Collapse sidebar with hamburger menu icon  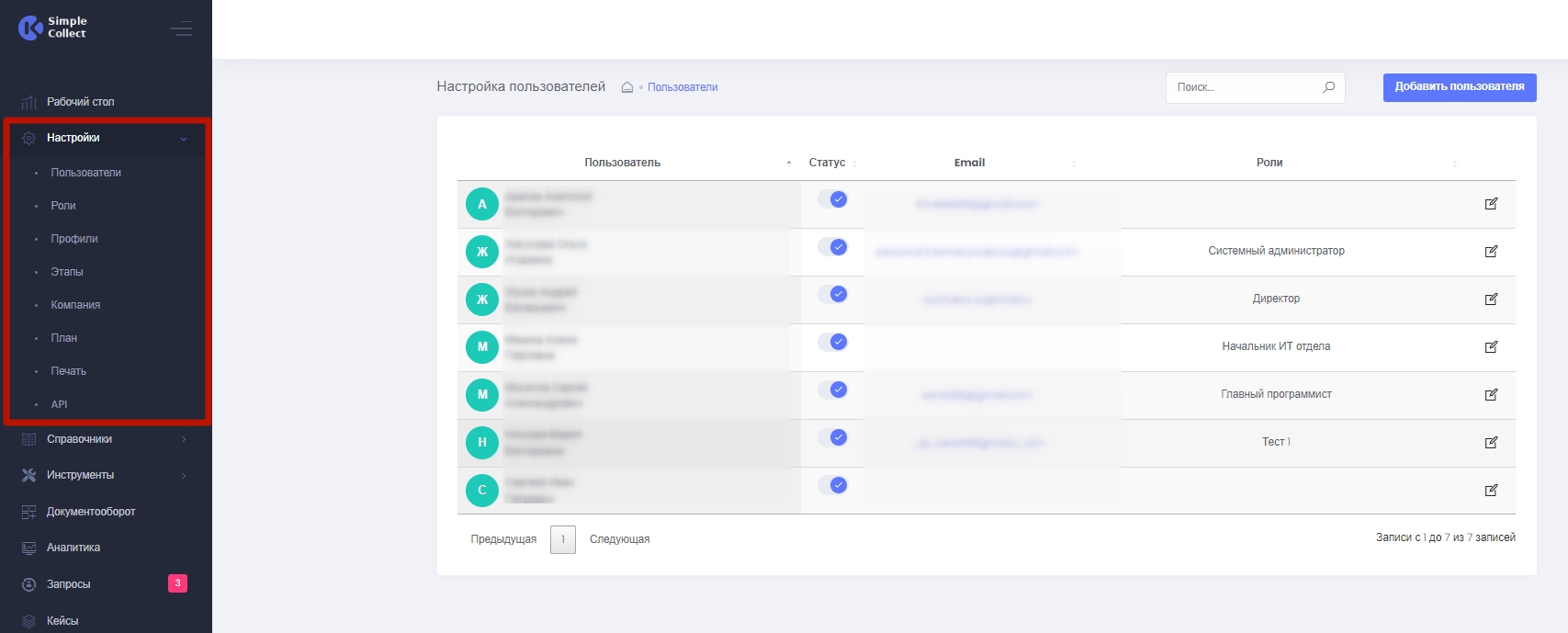tap(181, 28)
